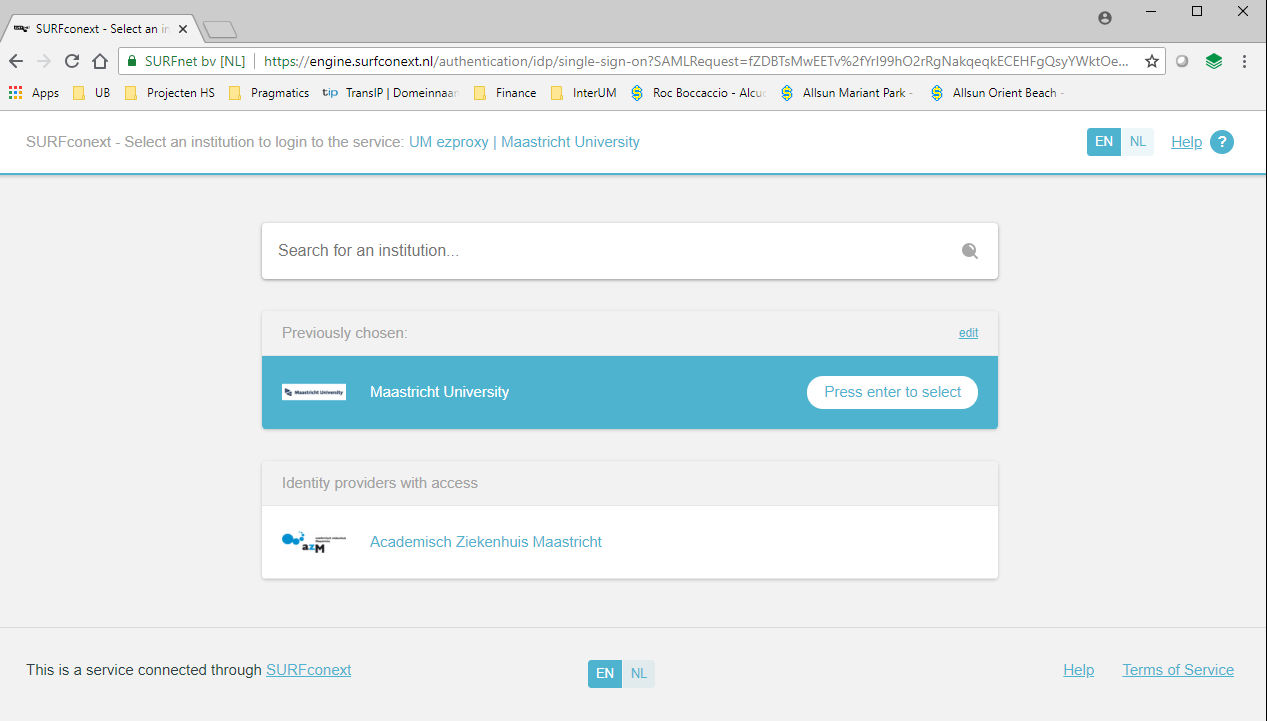This screenshot has height=721, width=1267.
Task: Open Chrome's three-dot menu
Action: (x=1244, y=61)
